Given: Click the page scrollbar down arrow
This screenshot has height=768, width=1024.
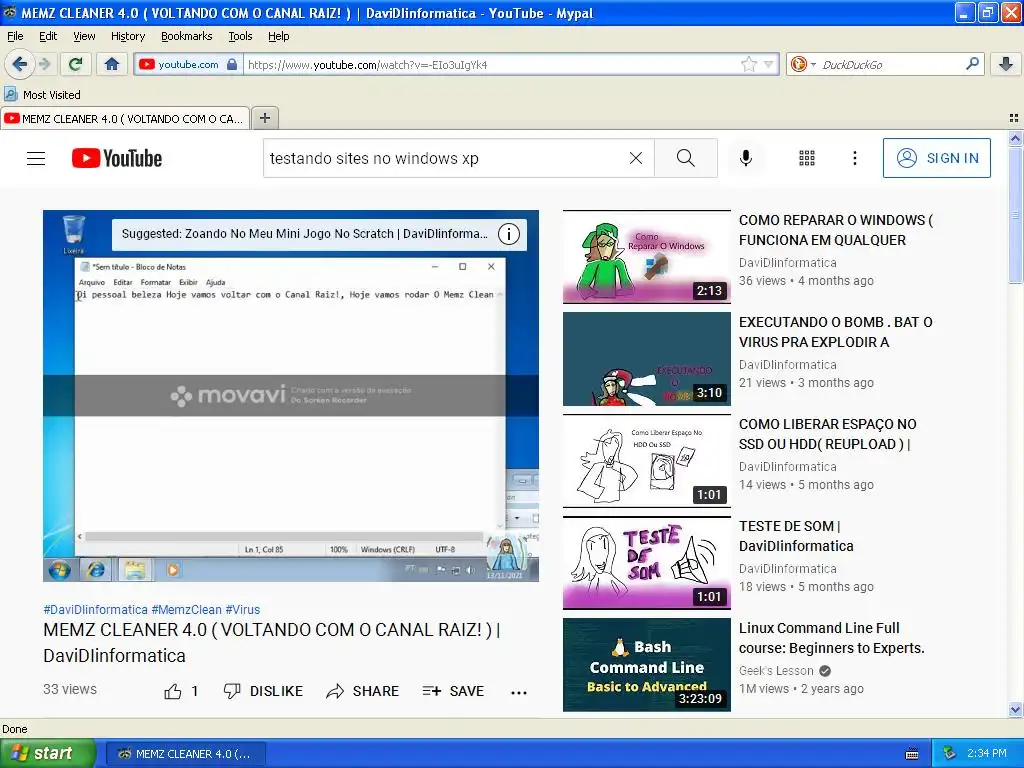Looking at the screenshot, I should (1015, 710).
